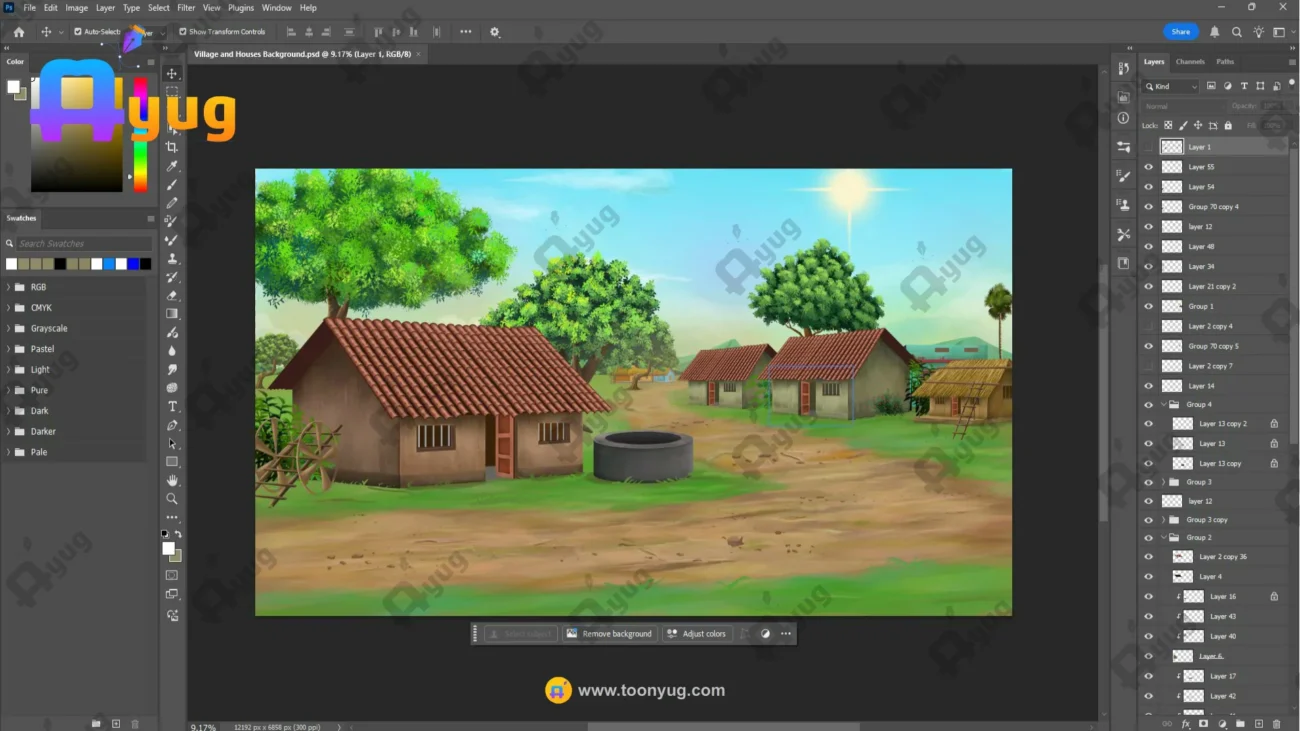
Task: Choose the Zoom tool in toolbar
Action: 172,499
